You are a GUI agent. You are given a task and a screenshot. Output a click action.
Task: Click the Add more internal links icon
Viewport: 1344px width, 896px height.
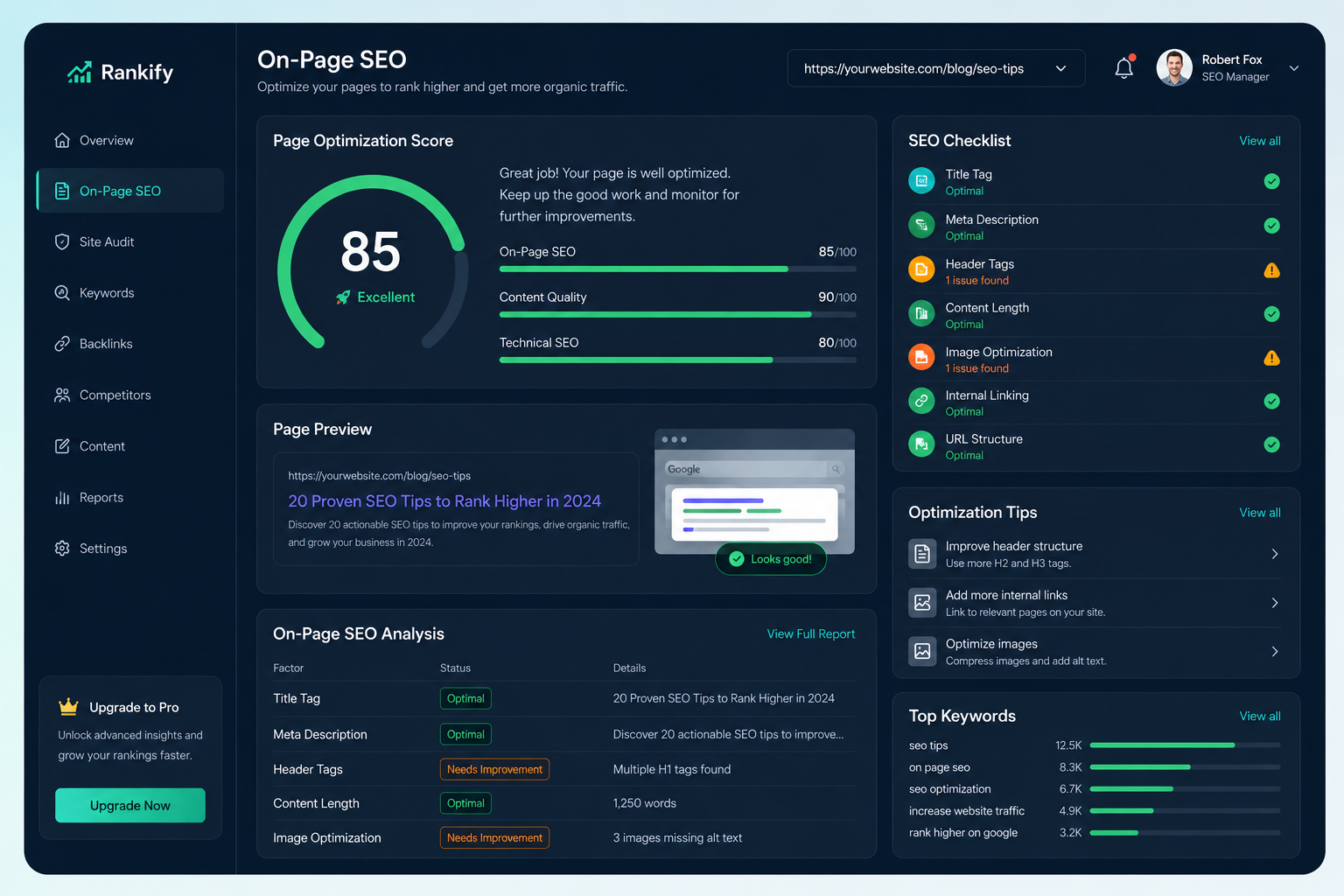pos(922,603)
